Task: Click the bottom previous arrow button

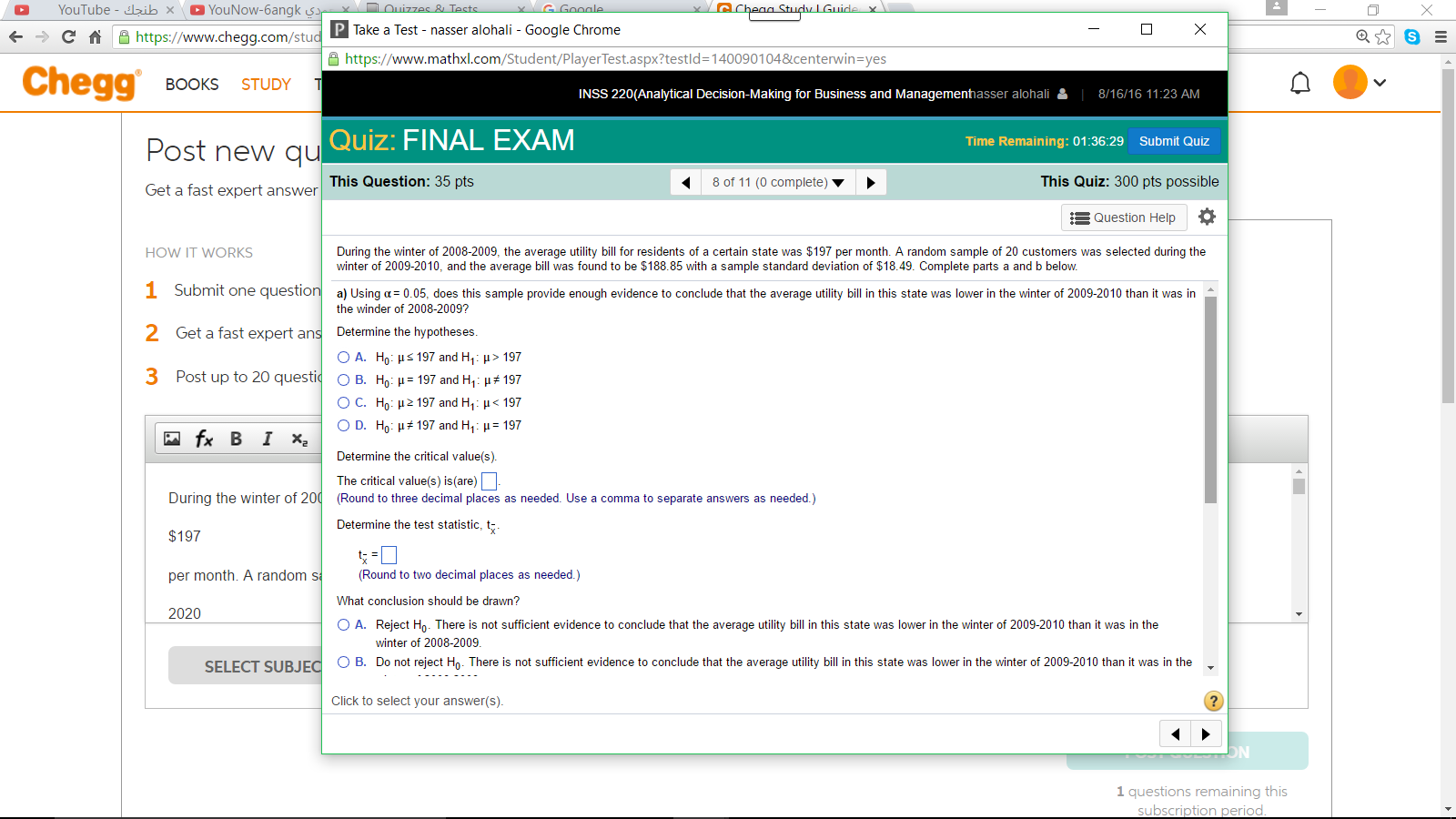Action: coord(1175,733)
